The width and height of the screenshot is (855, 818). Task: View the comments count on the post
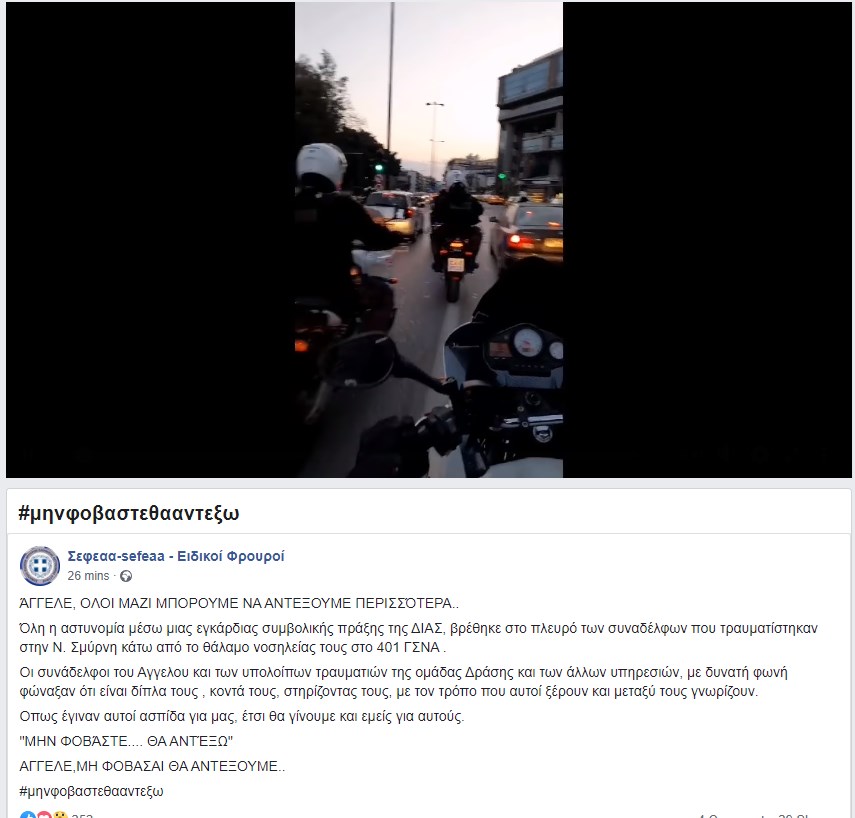pos(733,816)
